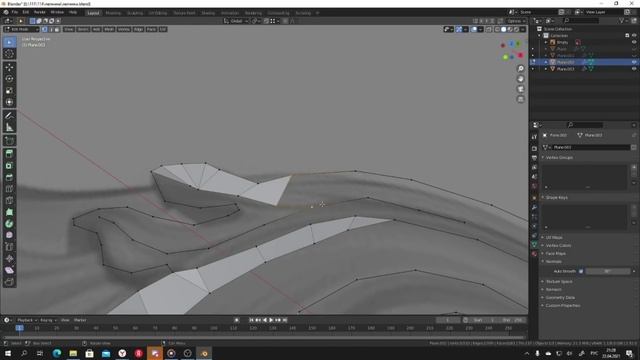The image size is (640, 360).
Task: Open the Material properties tab
Action: pos(534,254)
